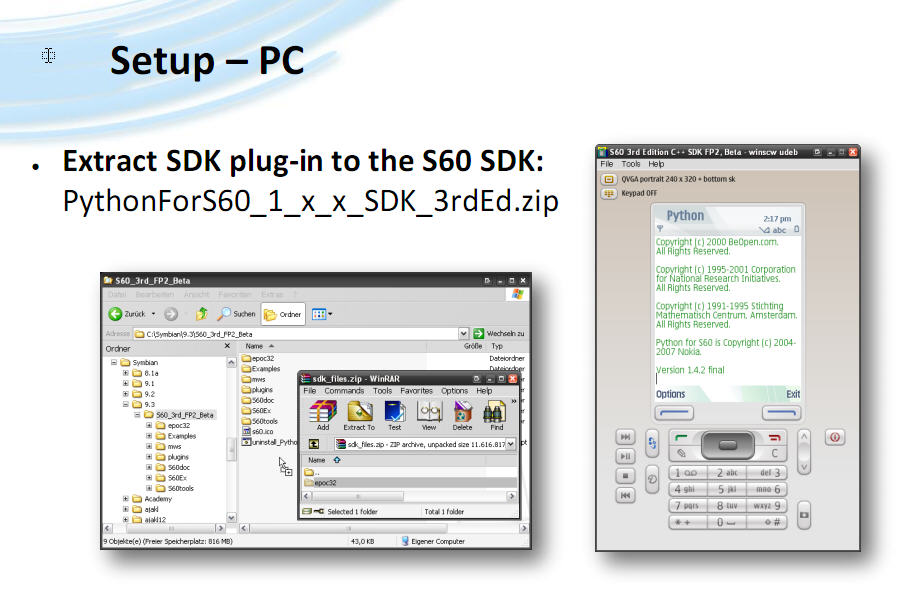The image size is (910, 595).
Task: Click the Wechseln zu go button
Action: tap(499, 334)
